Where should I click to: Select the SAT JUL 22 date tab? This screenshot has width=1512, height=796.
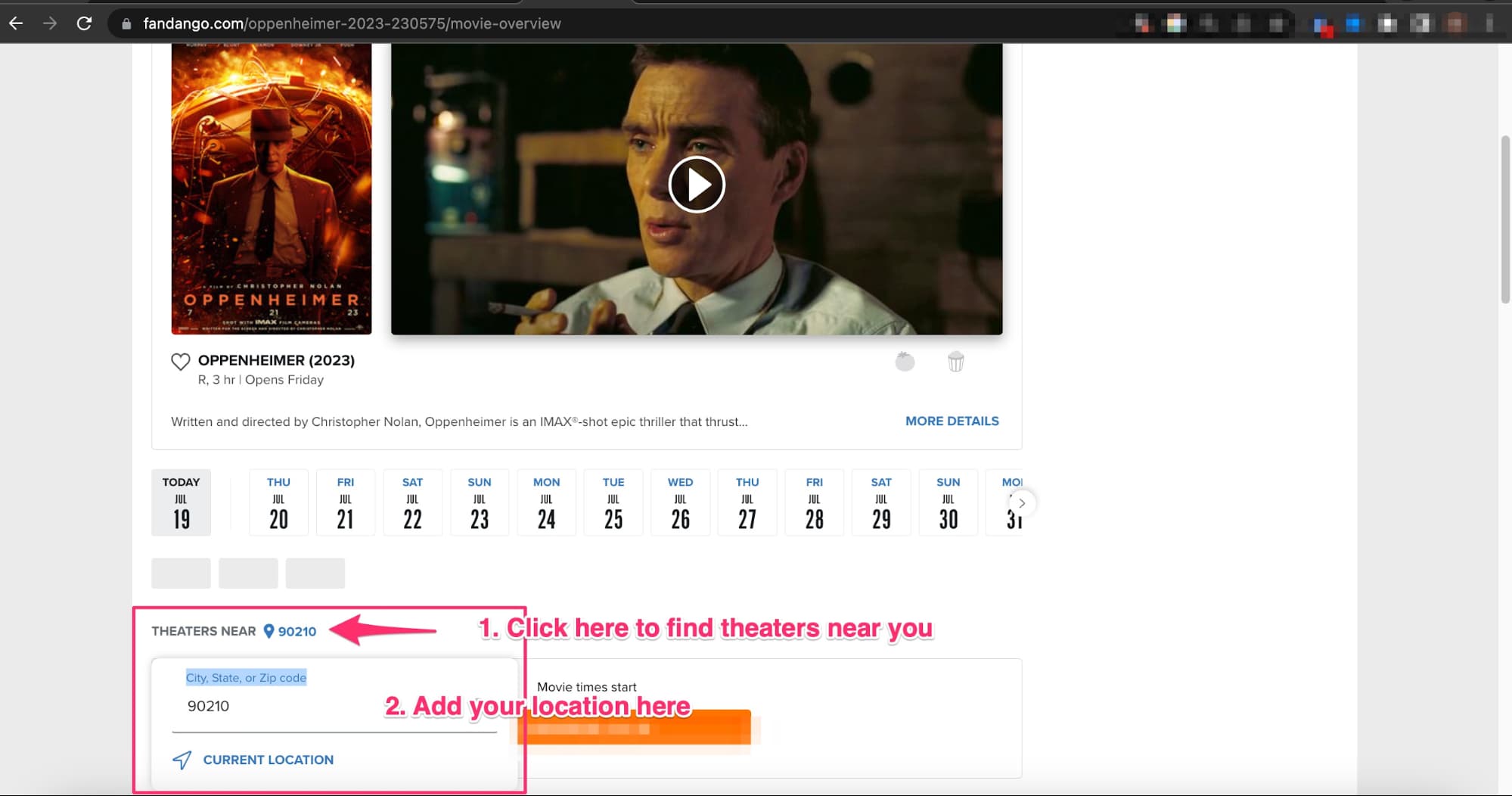412,502
